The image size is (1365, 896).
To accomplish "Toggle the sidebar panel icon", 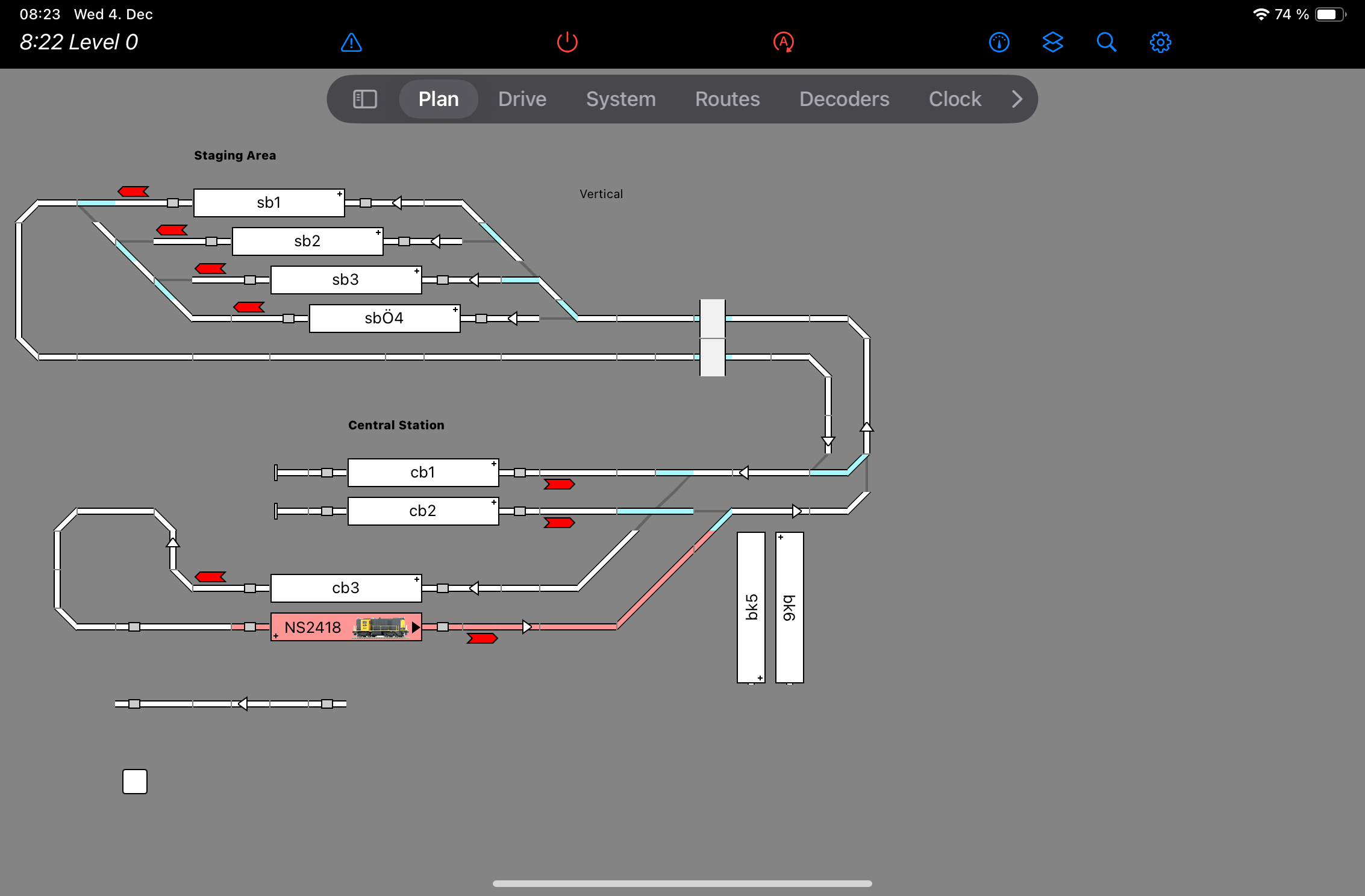I will point(364,99).
